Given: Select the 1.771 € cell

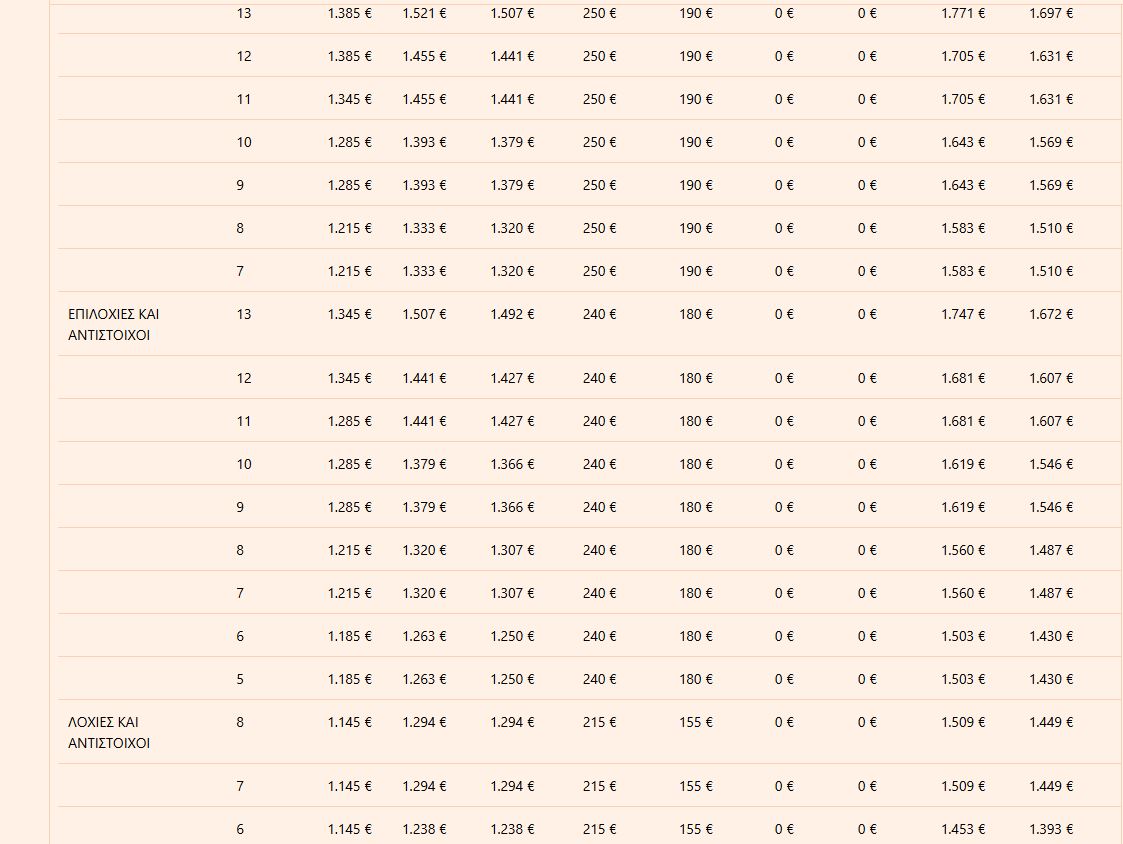Looking at the screenshot, I should (962, 13).
